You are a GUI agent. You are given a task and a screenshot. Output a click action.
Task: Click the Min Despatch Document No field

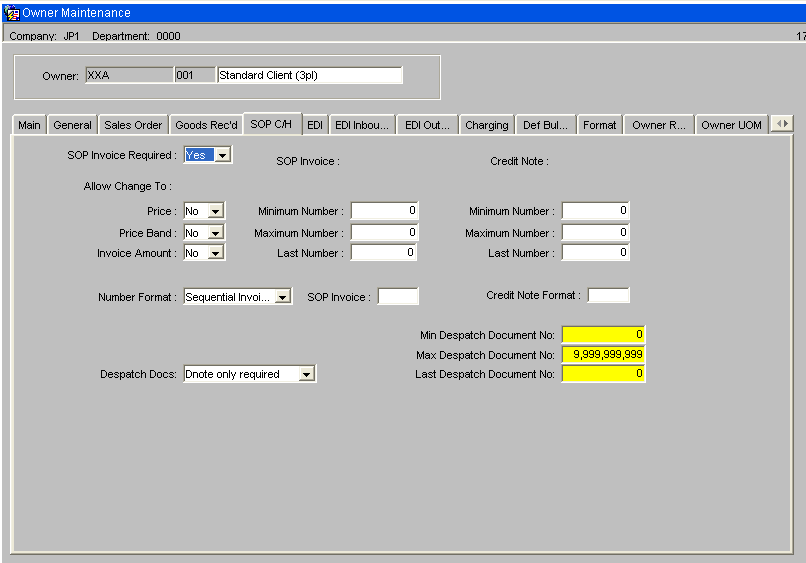[603, 334]
